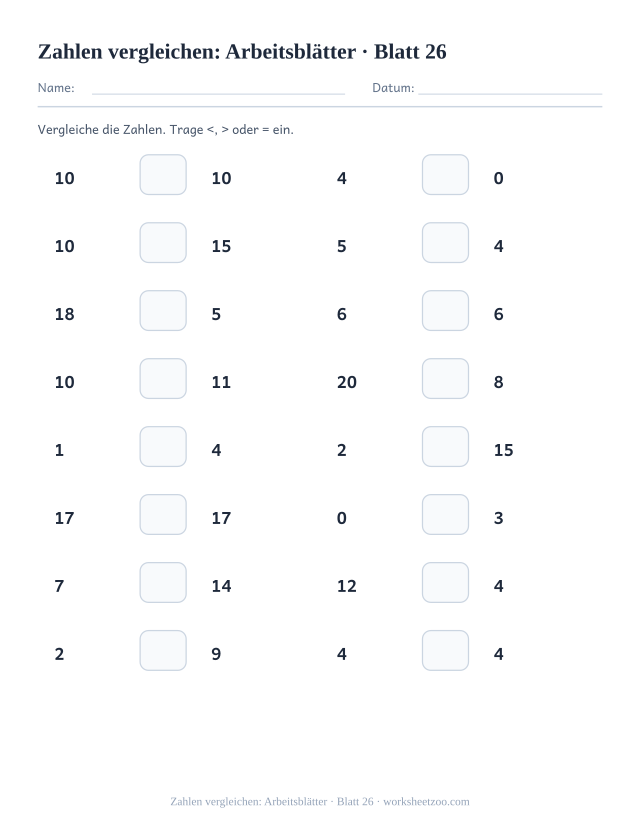
Task: Choose answer box between 6 and 6
Action: 445,310
